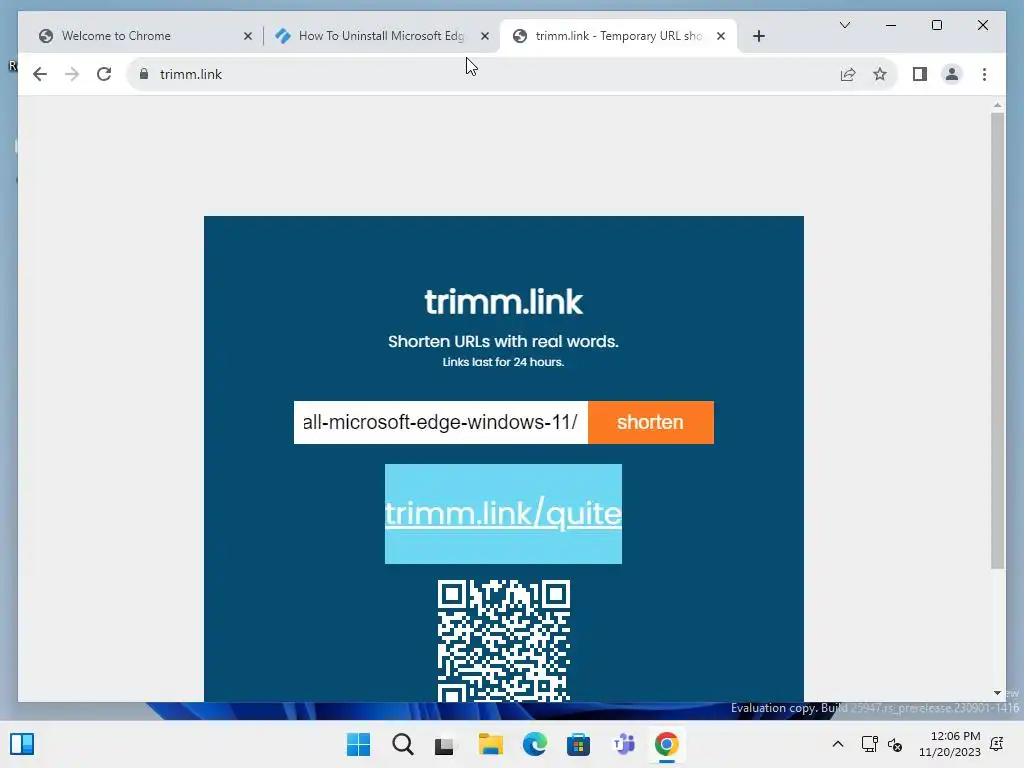
Task: Open Chrome three-dot menu
Action: [984, 74]
